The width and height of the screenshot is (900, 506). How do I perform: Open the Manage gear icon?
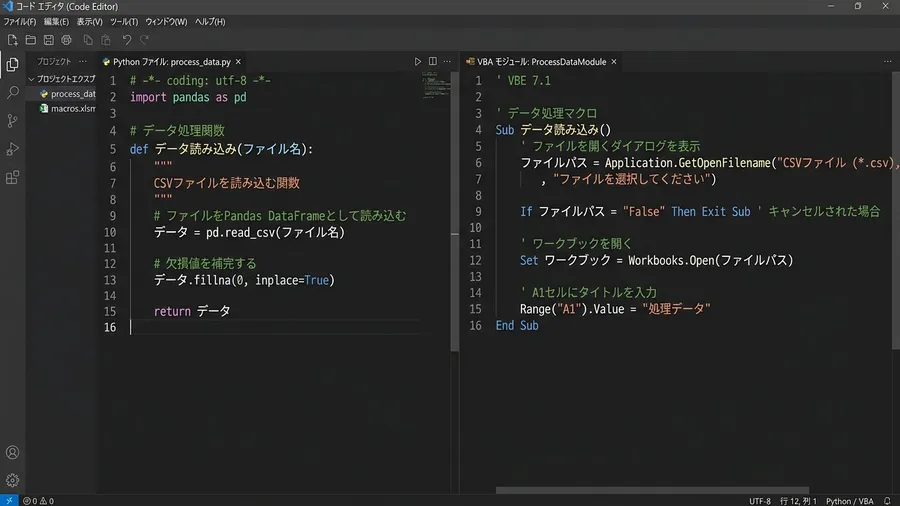click(12, 480)
